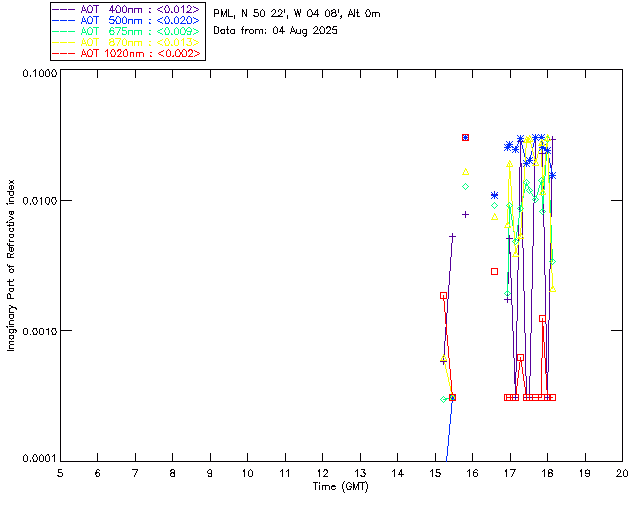
Task: Select the AOT 870nm yellow legend entry
Action: click(126, 42)
